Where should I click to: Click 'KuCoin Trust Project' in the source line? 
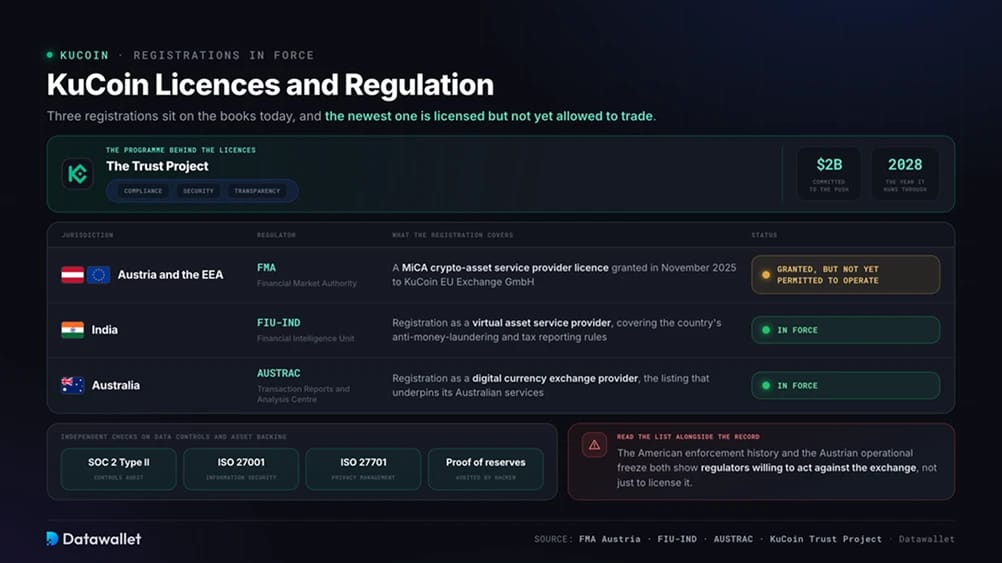(x=826, y=539)
